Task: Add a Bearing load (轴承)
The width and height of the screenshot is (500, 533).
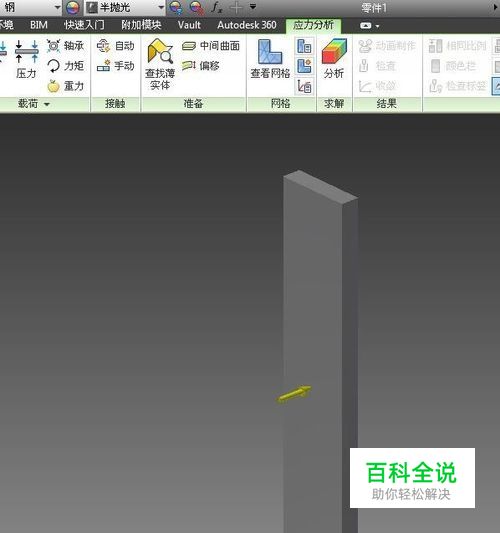Action: [x=65, y=46]
